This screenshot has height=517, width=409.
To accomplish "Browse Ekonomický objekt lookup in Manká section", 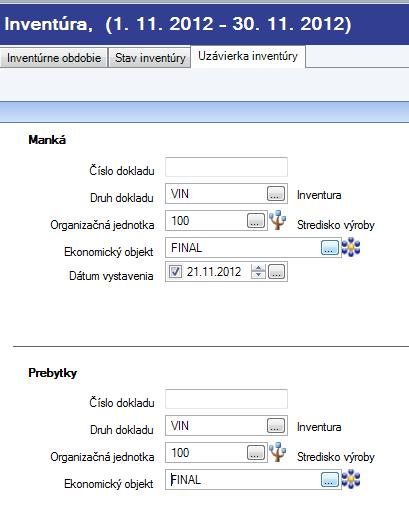I will tap(330, 247).
